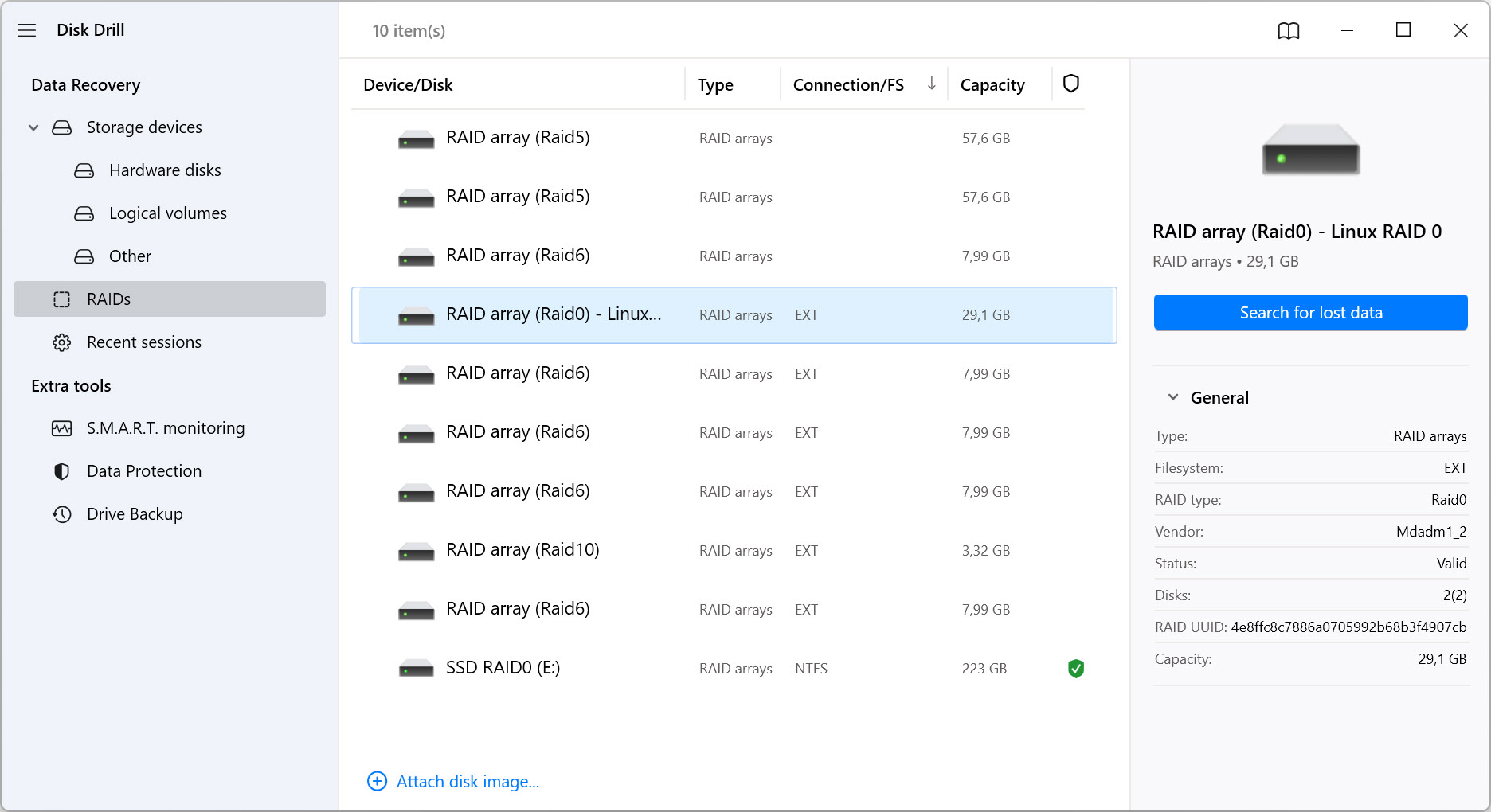Open the help book icon

(1289, 30)
